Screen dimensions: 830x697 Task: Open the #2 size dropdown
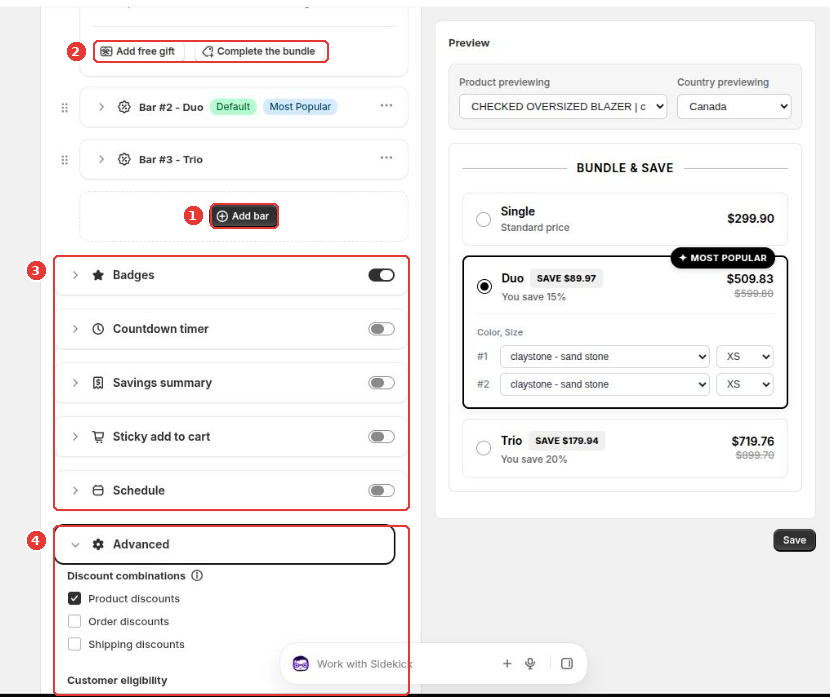click(745, 384)
